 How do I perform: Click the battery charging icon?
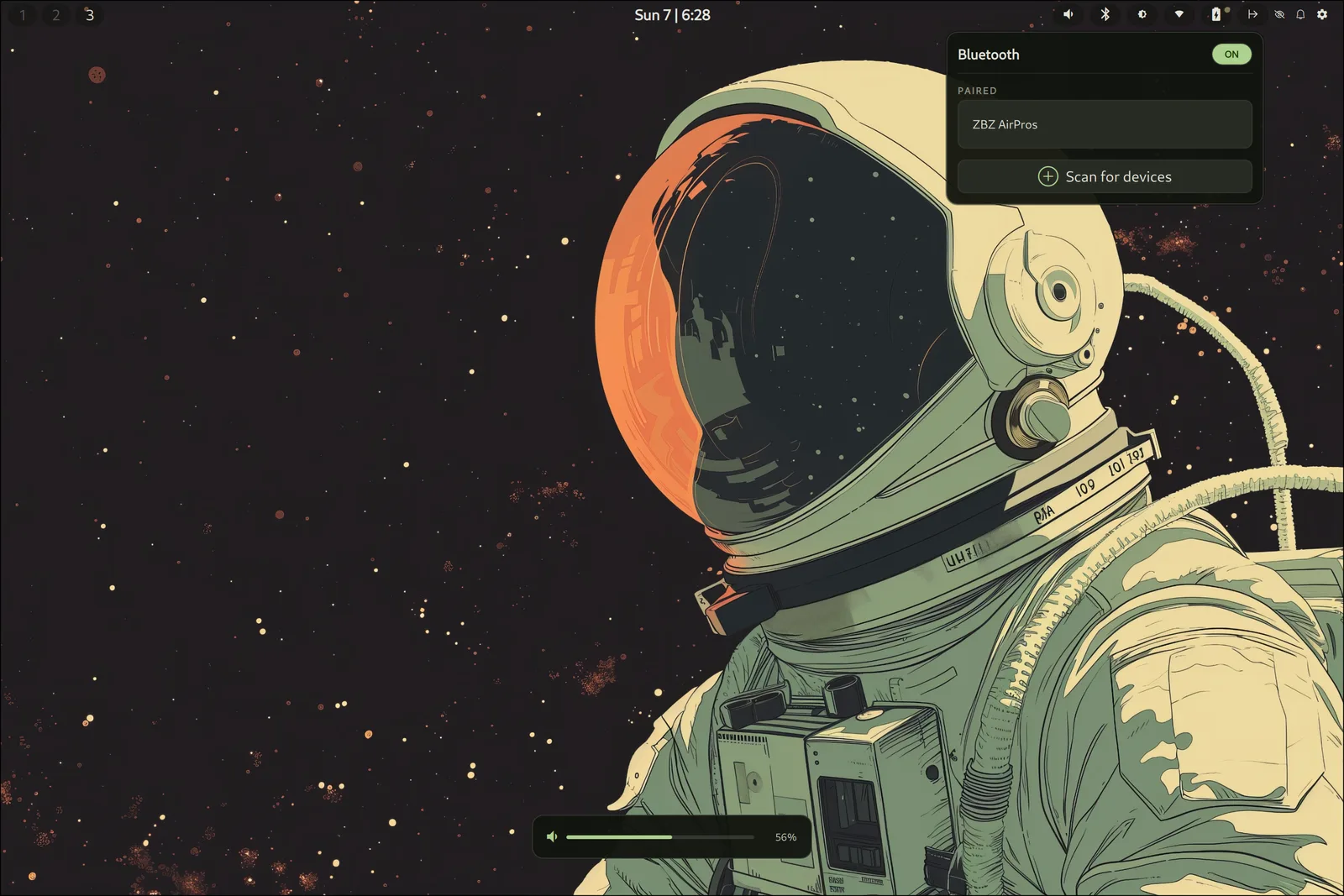[x=1216, y=14]
